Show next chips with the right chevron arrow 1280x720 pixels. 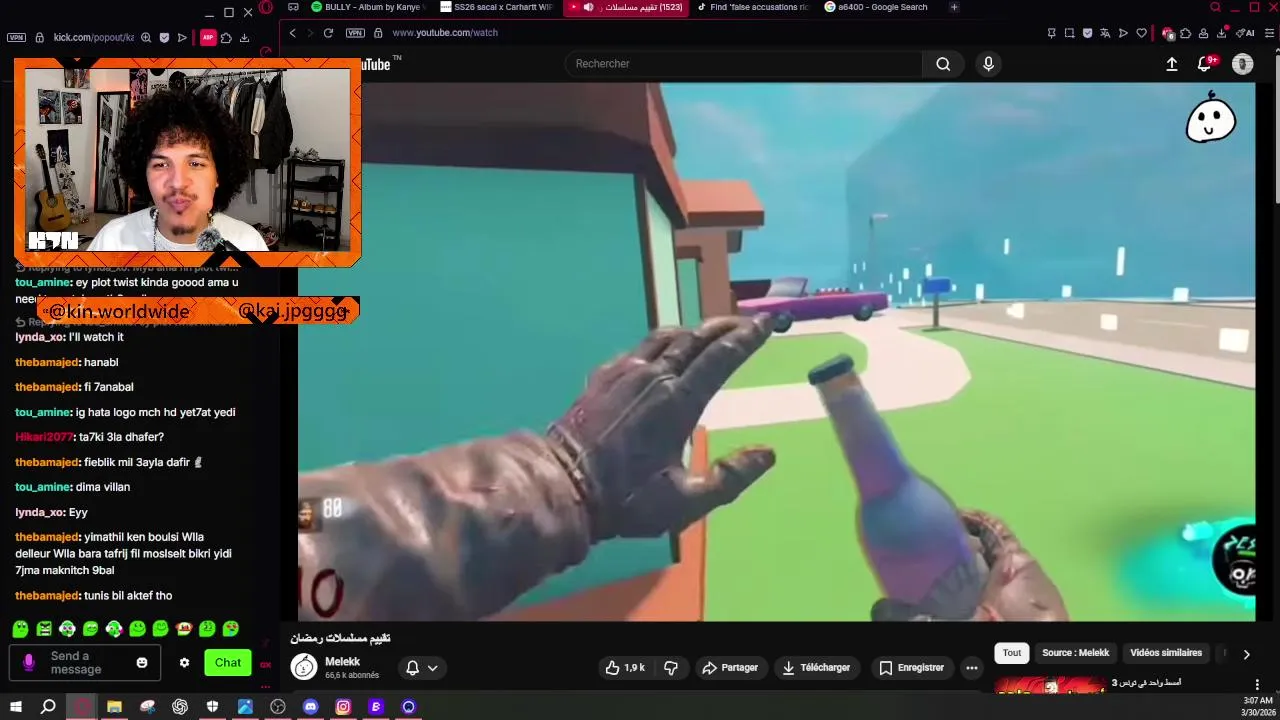tap(1246, 654)
